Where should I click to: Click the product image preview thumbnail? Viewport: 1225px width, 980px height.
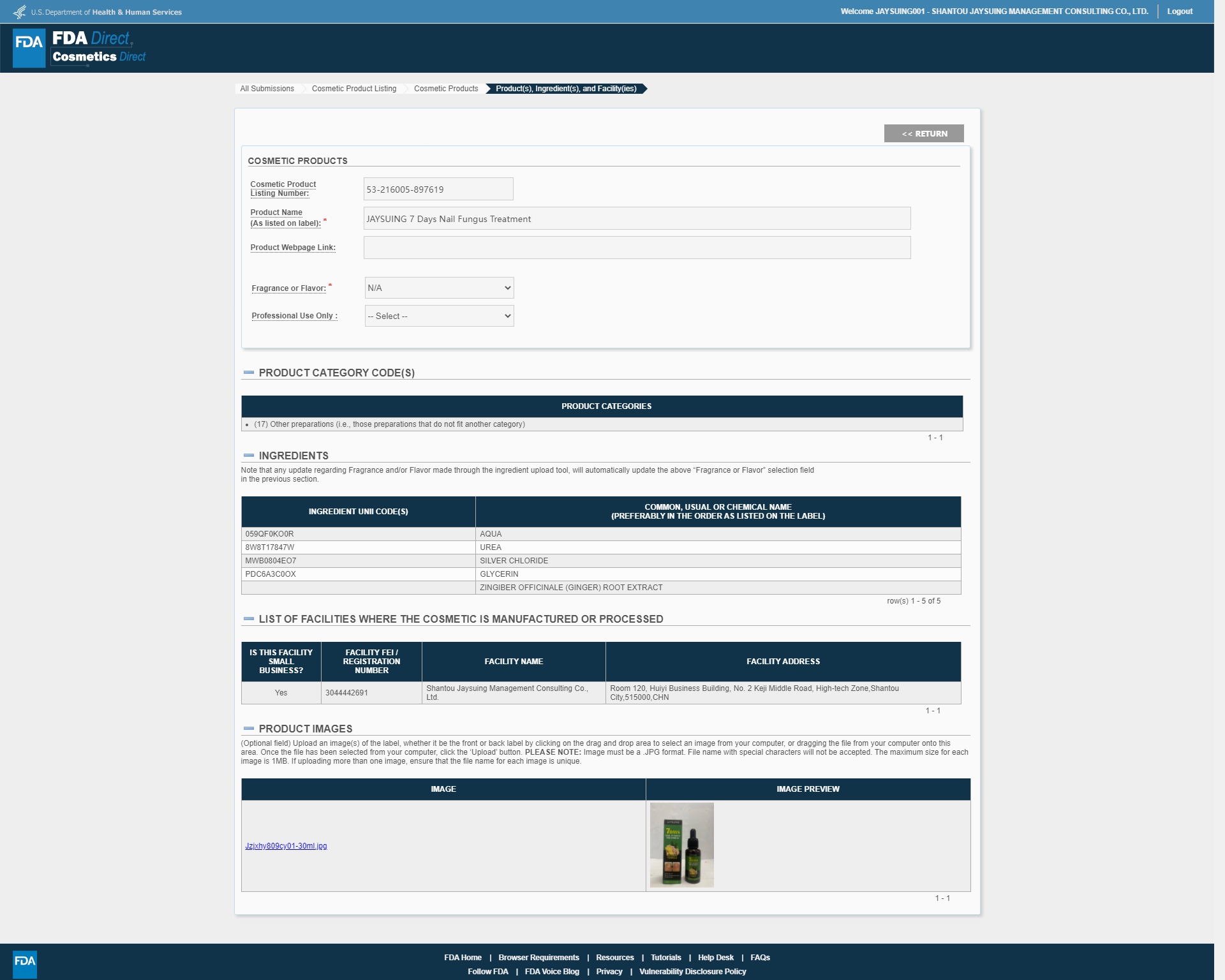click(x=681, y=845)
